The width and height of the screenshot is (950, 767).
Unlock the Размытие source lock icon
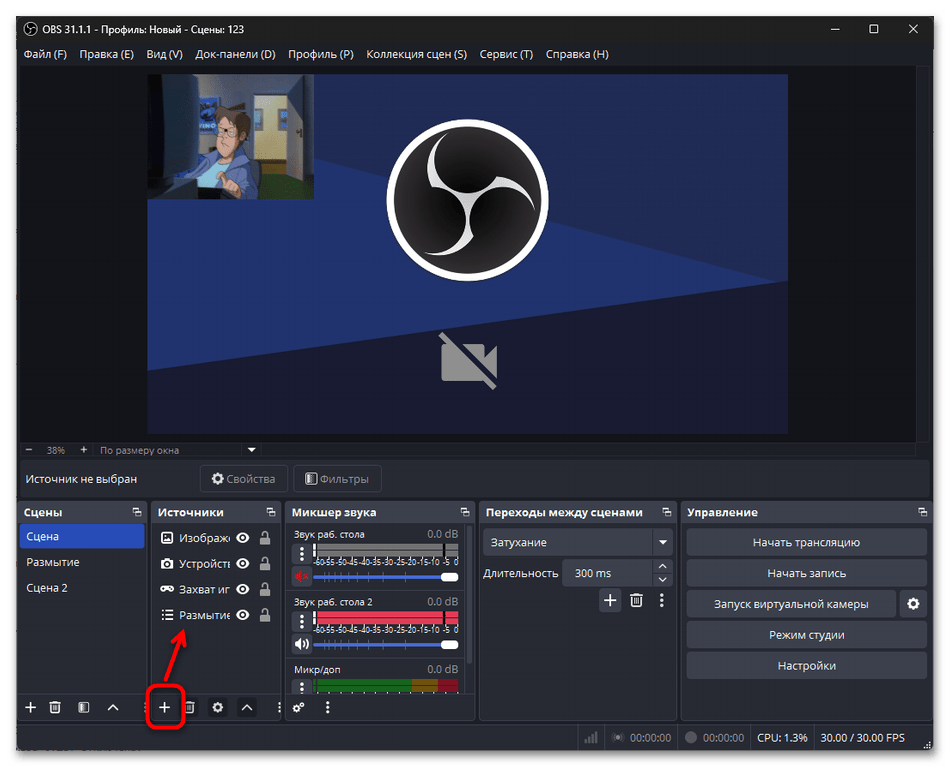265,615
